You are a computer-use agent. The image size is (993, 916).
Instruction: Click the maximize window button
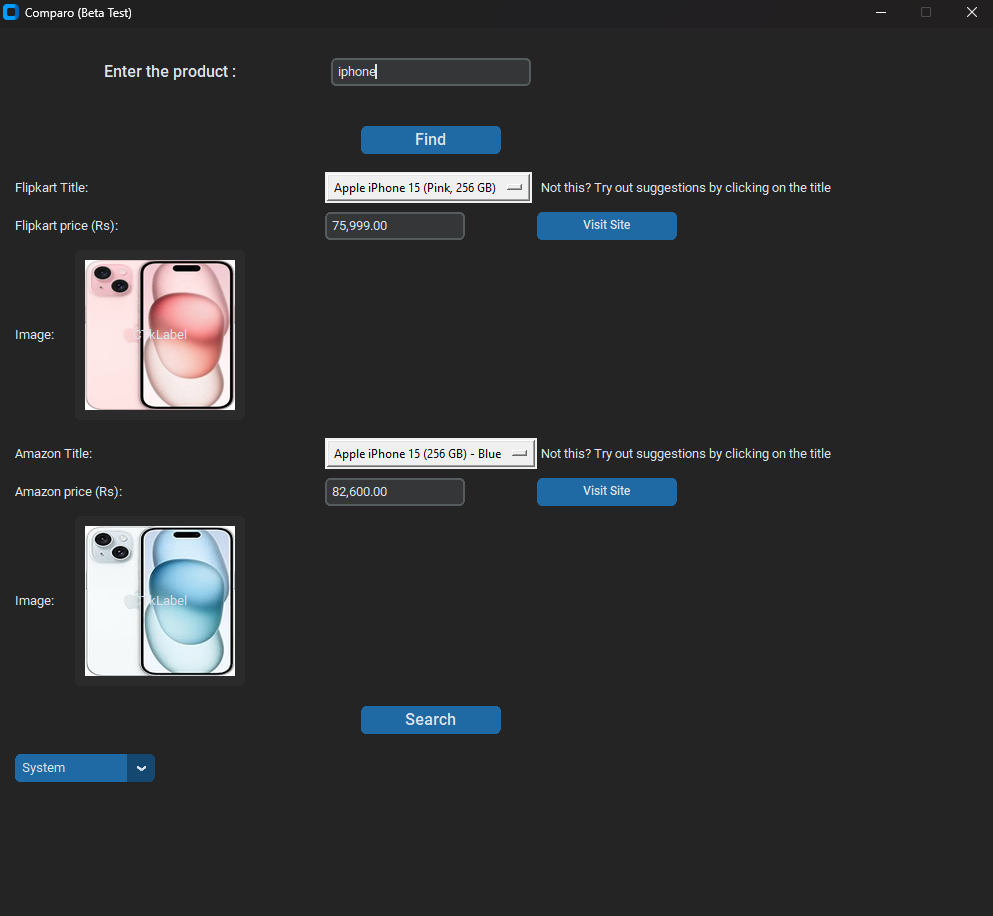click(x=926, y=13)
